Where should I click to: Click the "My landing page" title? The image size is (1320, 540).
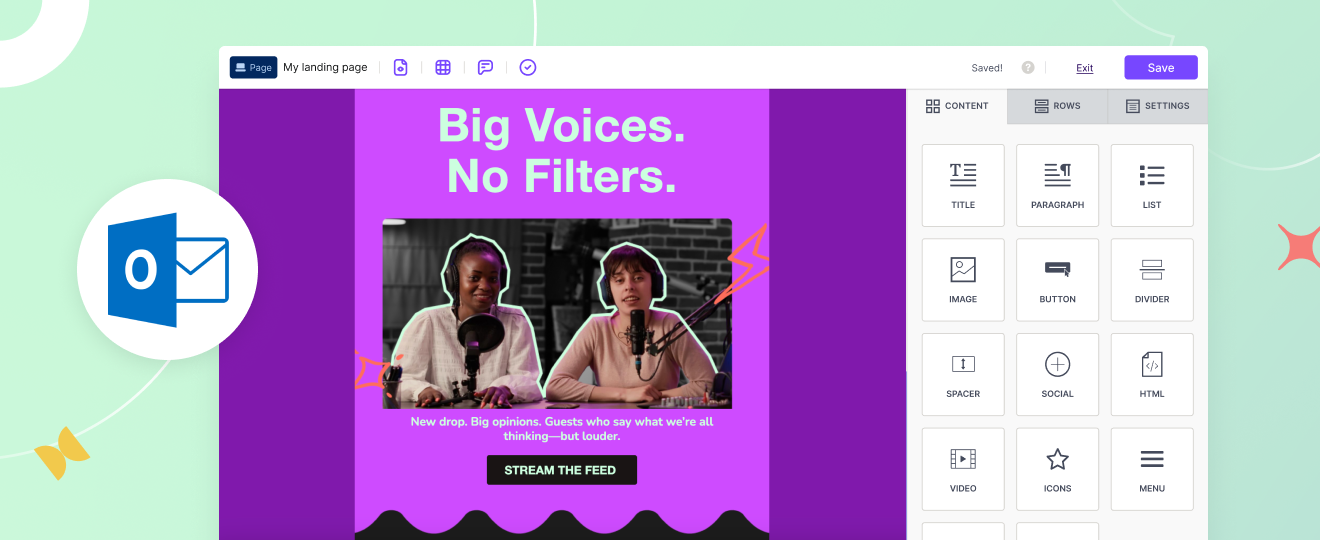[325, 67]
